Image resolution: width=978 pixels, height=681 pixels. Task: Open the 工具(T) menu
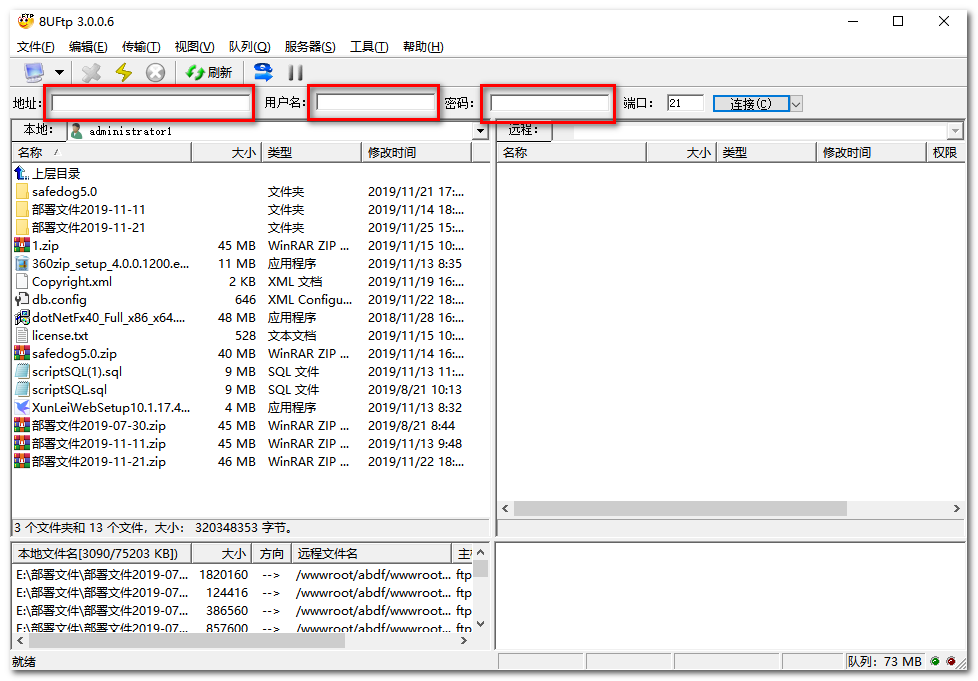pyautogui.click(x=369, y=47)
